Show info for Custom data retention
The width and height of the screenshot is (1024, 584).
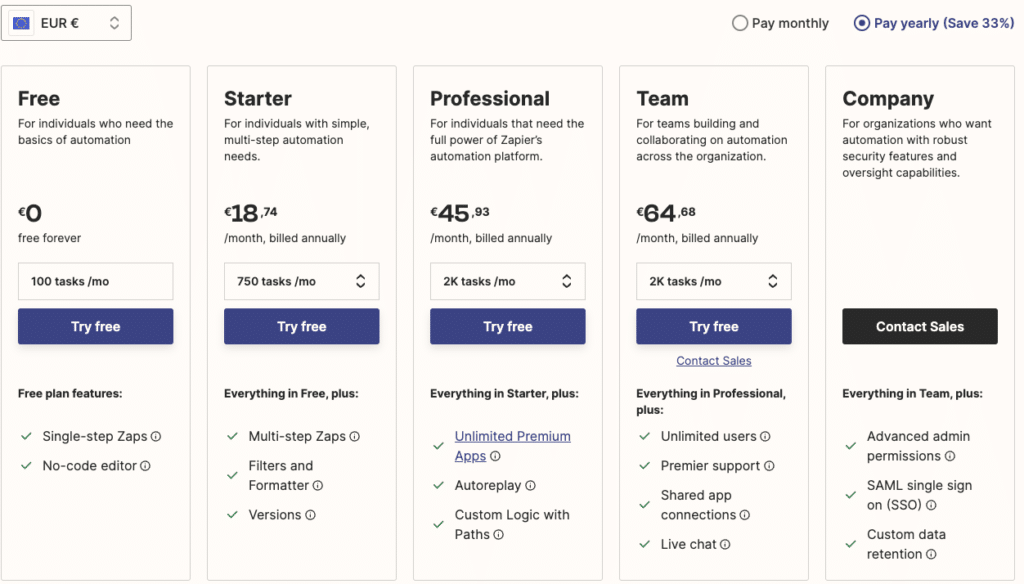point(931,555)
